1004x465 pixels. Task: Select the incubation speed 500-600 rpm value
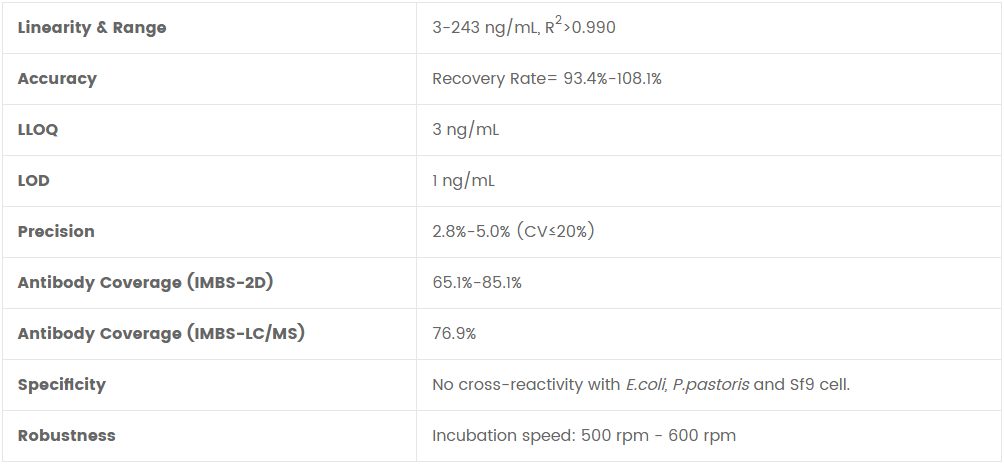coord(584,436)
